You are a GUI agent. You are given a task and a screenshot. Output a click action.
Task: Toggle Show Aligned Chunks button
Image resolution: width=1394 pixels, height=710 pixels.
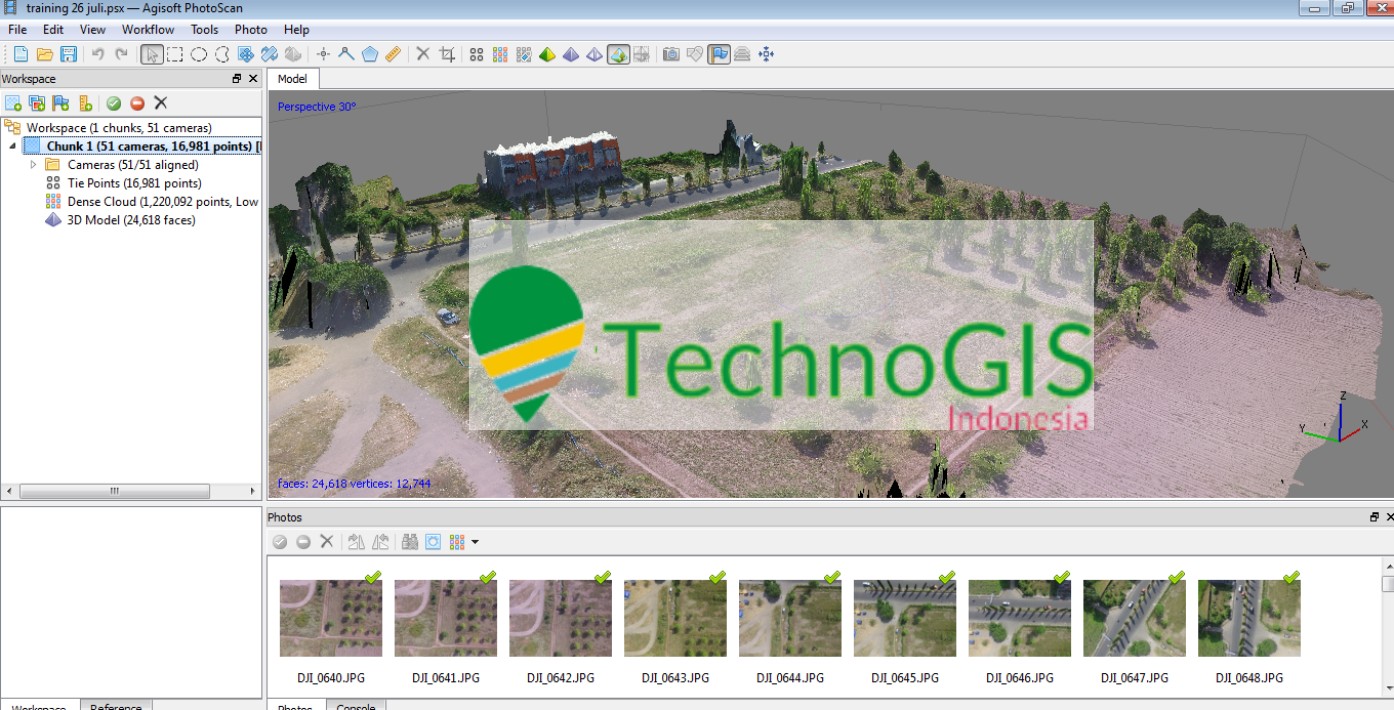click(x=743, y=54)
